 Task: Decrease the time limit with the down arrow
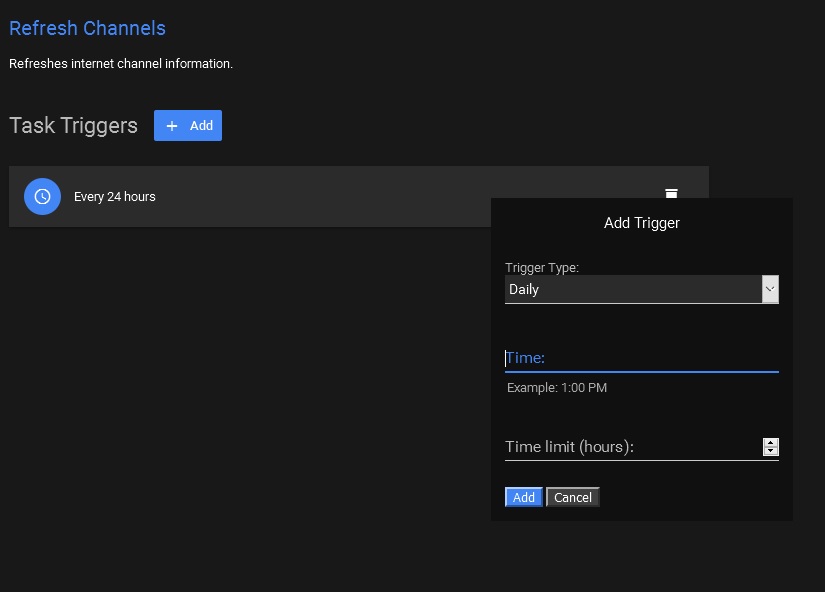click(770, 451)
